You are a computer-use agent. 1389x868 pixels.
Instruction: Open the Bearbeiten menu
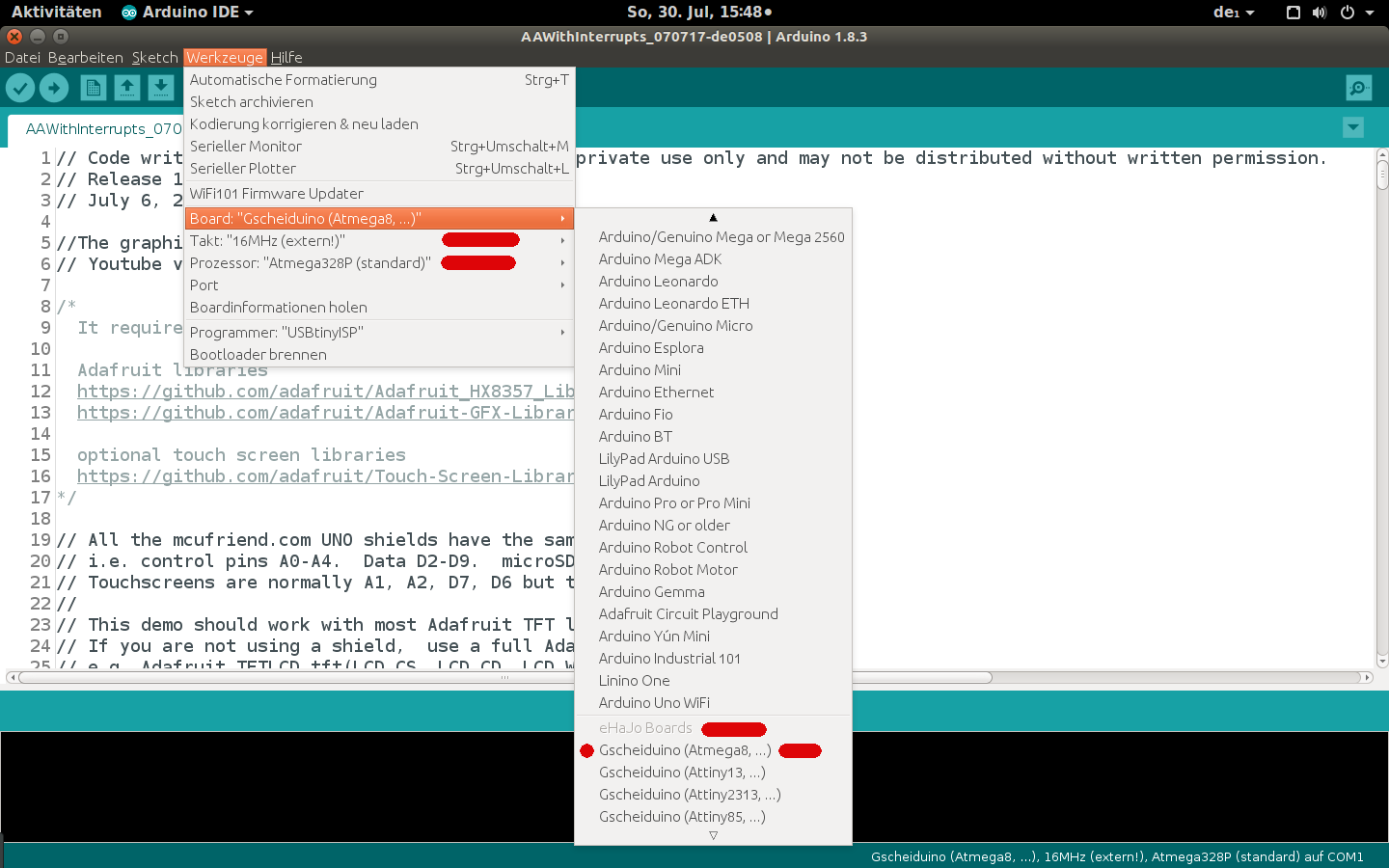86,57
